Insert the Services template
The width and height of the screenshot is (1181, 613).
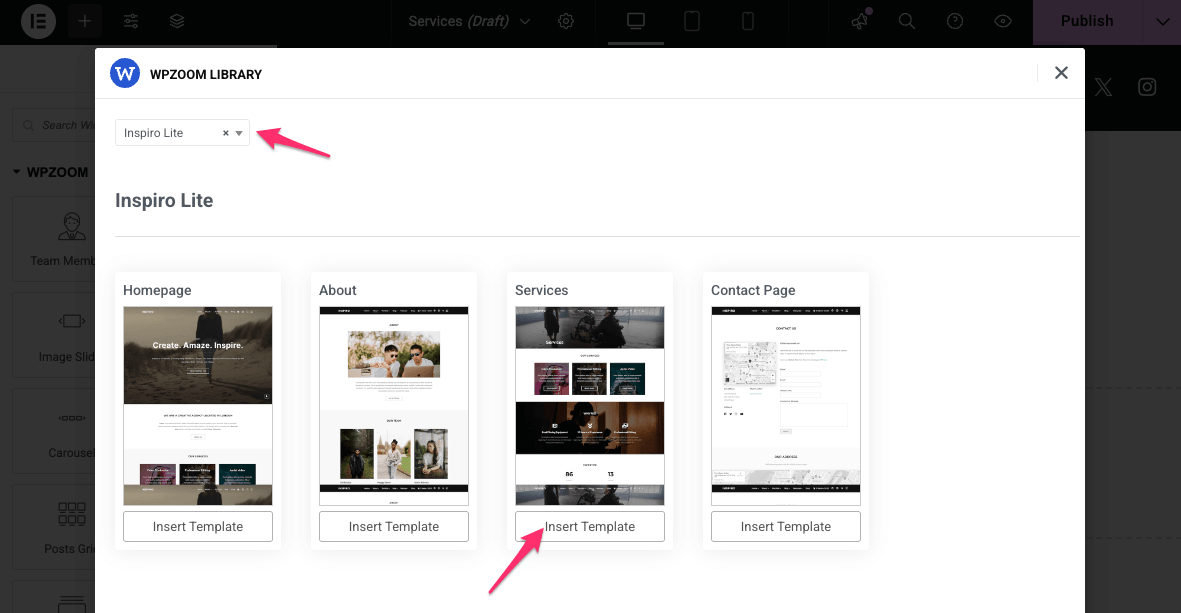click(x=589, y=527)
